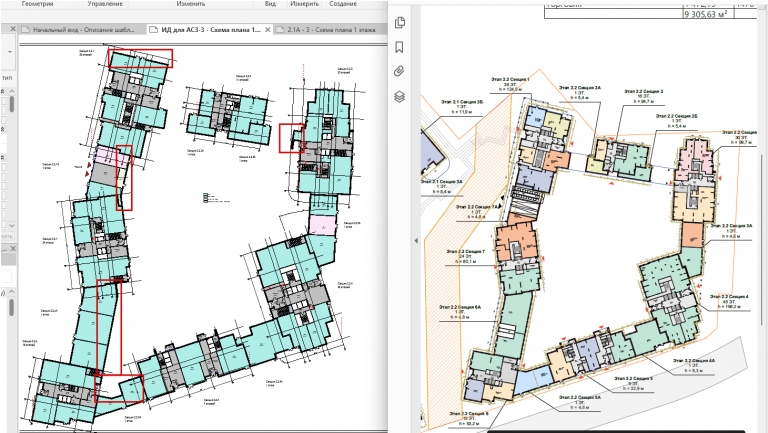Open '2.1А - 3 - Схема плана 1 этажа' tab
Viewport: 768px width, 433px height.
(331, 30)
